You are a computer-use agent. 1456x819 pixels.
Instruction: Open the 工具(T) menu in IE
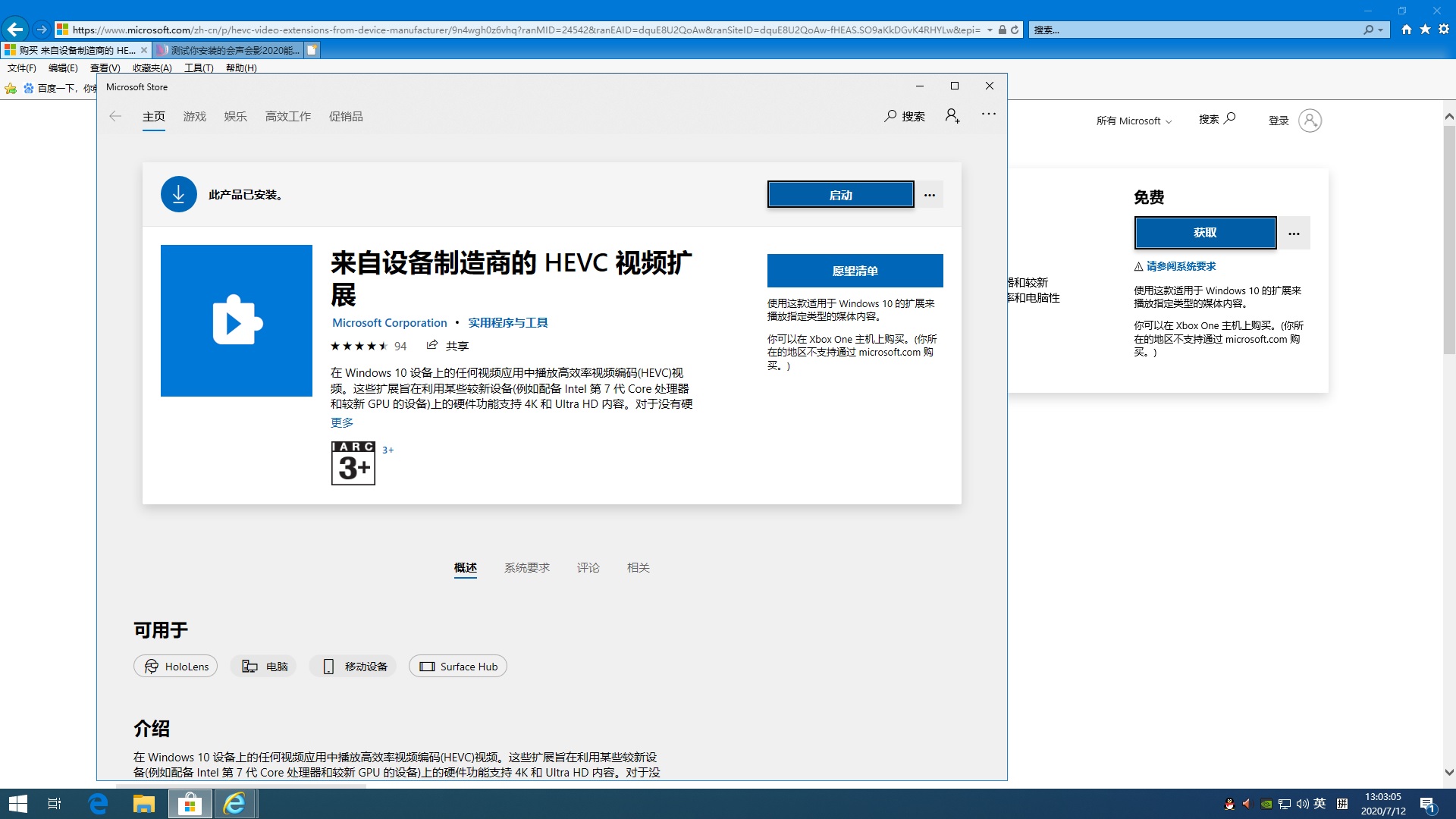(199, 67)
